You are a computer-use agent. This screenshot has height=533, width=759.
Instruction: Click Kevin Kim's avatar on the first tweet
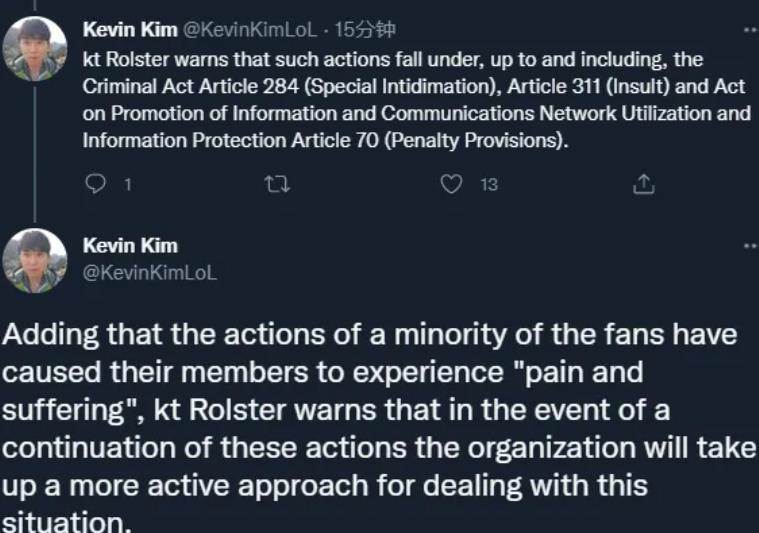click(x=35, y=50)
